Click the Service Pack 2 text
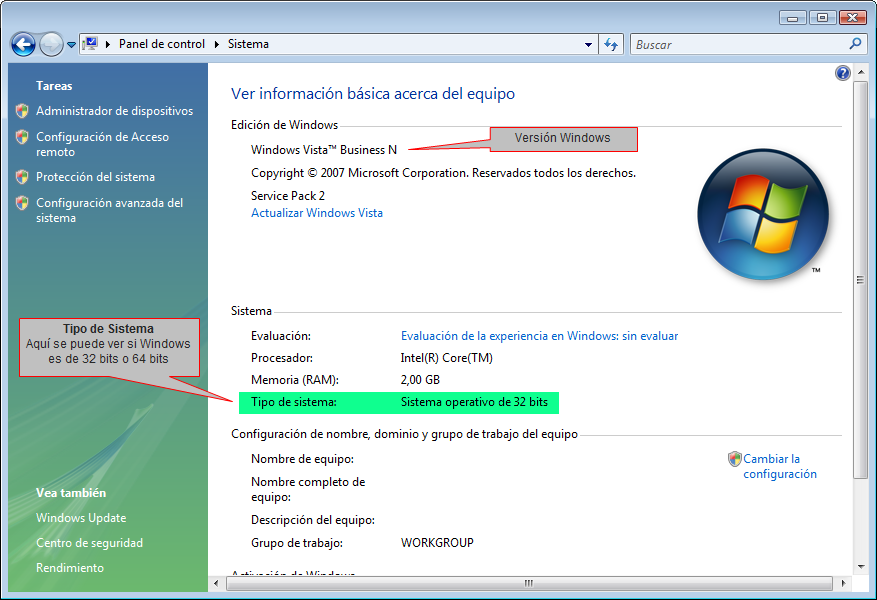Image resolution: width=877 pixels, height=600 pixels. coord(287,196)
